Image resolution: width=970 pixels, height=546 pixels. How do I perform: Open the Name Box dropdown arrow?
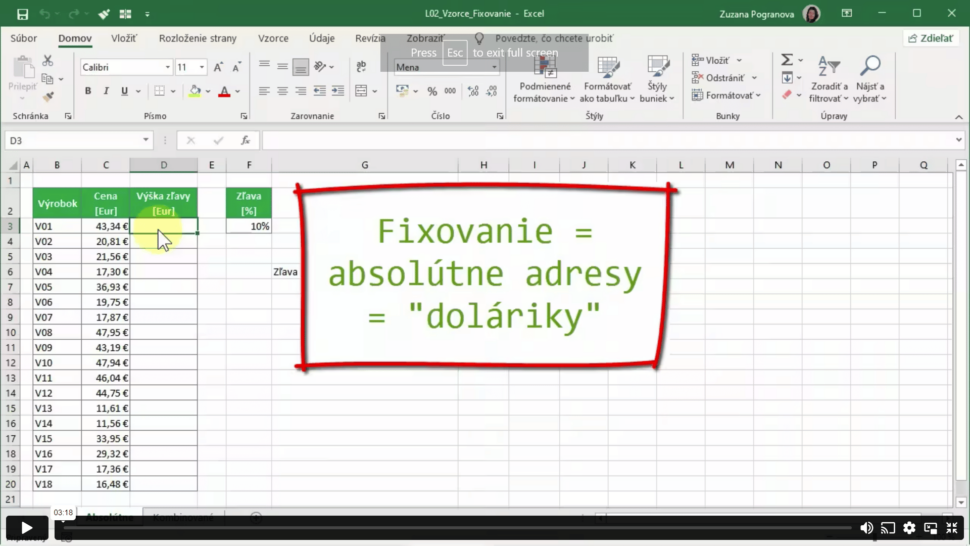tap(146, 141)
